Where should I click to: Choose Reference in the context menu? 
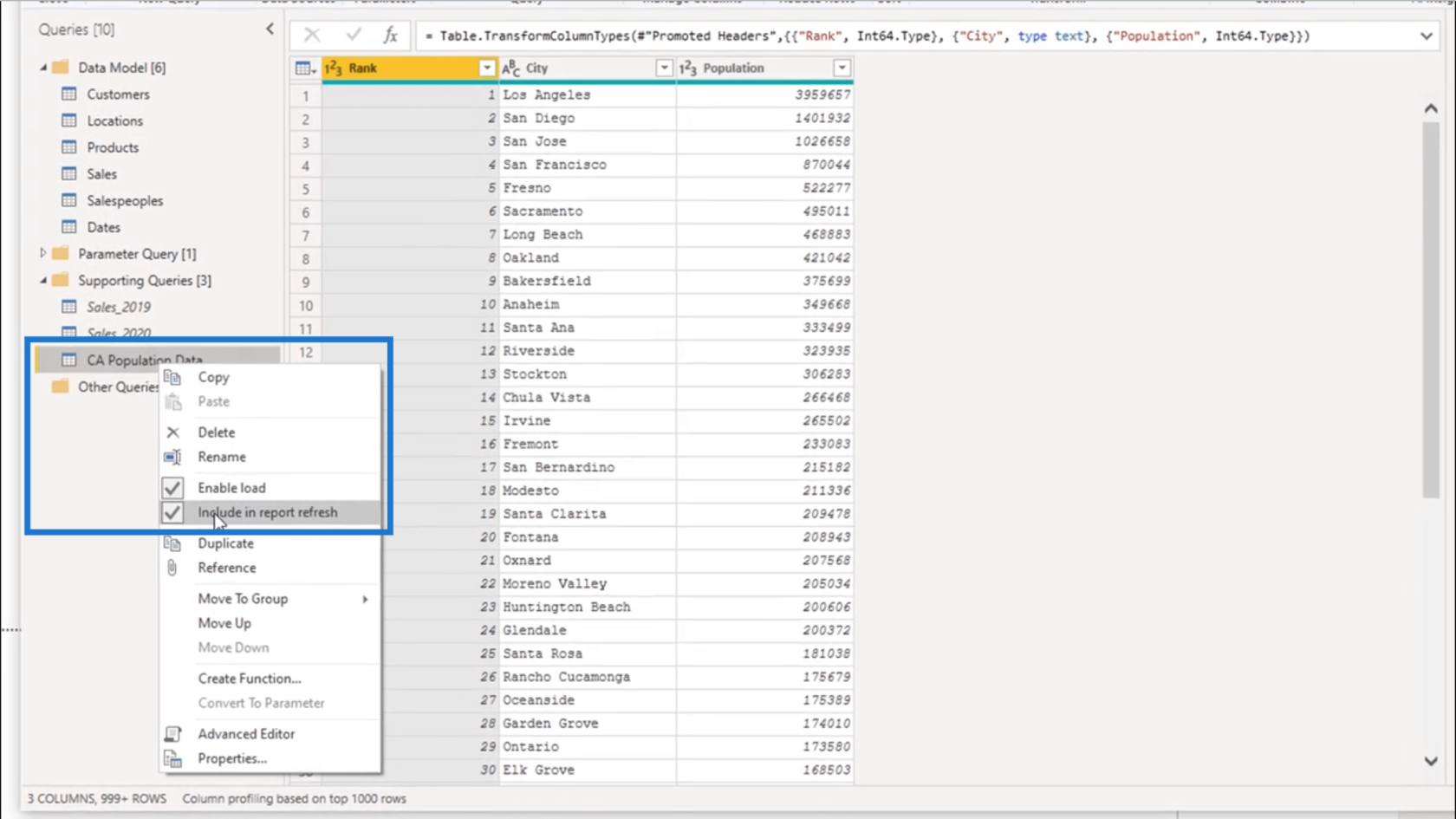click(270, 568)
